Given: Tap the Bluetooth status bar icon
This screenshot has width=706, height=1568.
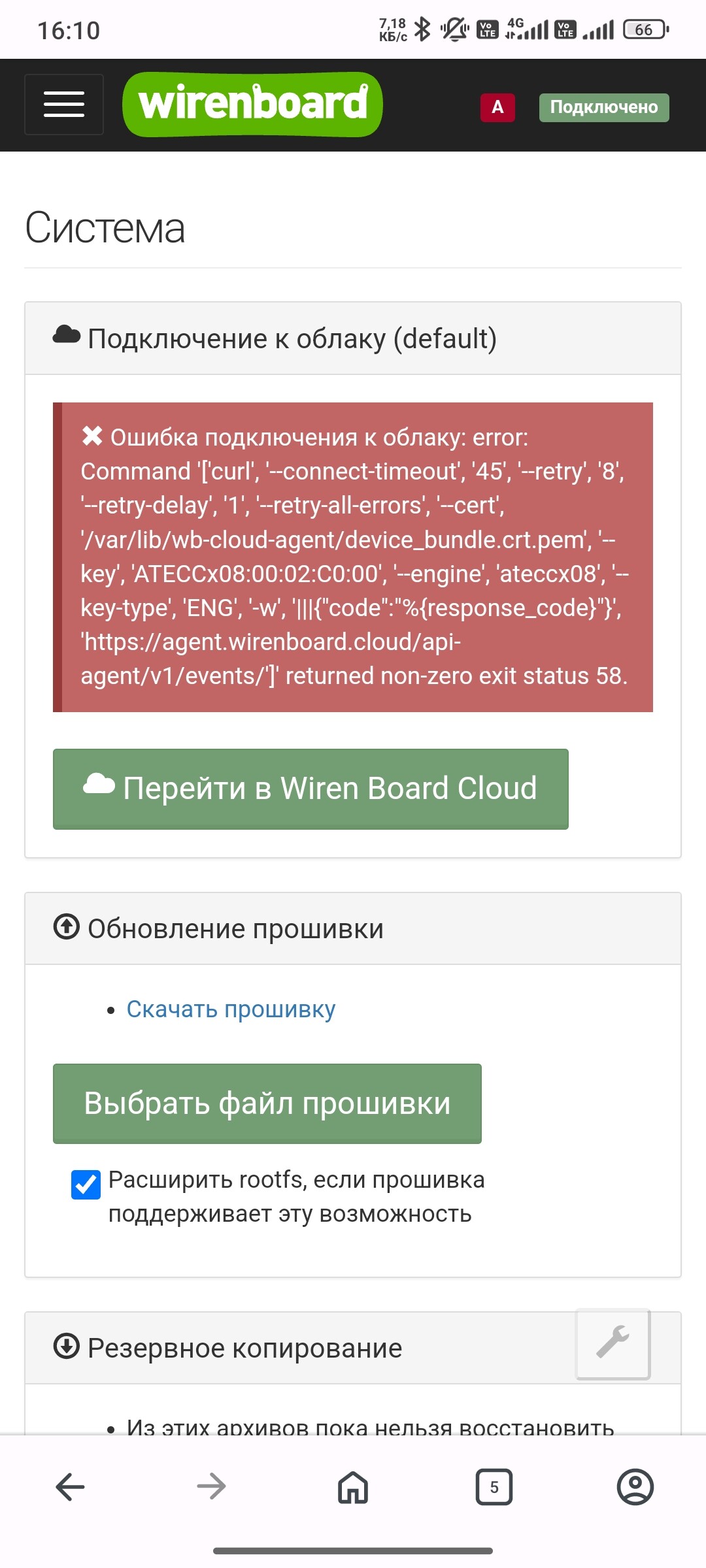Looking at the screenshot, I should coord(423,29).
